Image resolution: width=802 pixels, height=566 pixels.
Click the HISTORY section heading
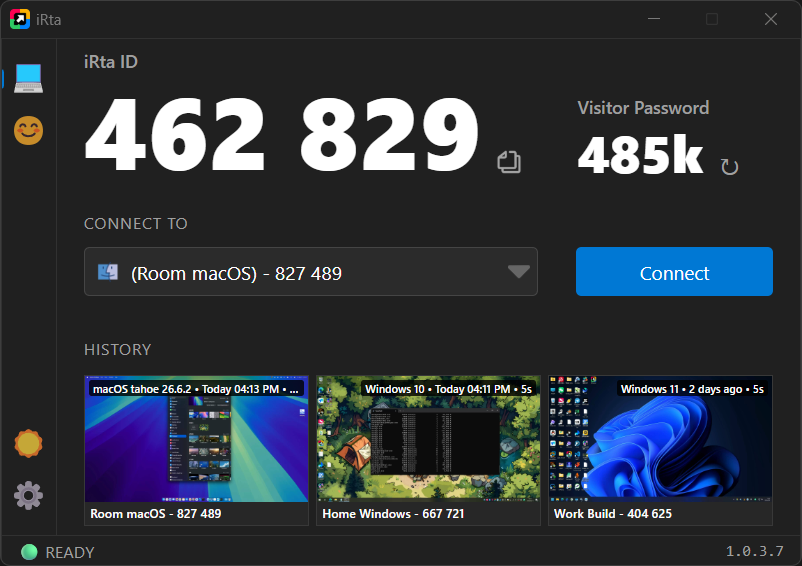point(118,350)
